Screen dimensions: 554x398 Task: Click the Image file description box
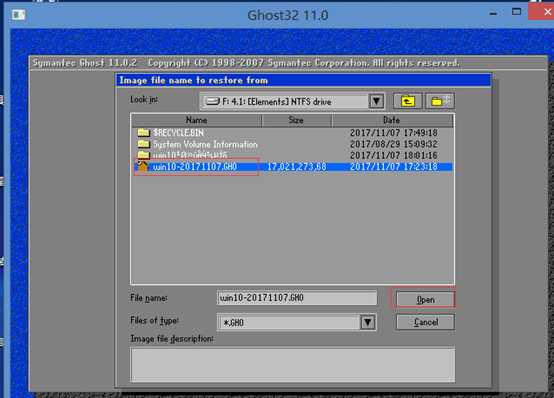tap(293, 365)
